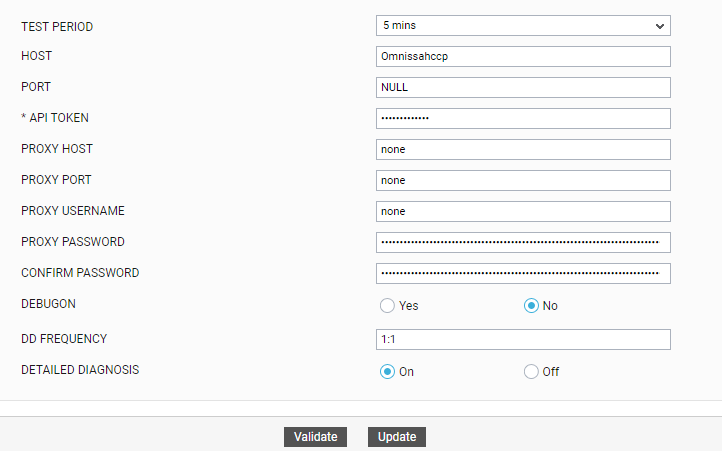
Task: Click the PROXY USERNAME field
Action: 522,211
